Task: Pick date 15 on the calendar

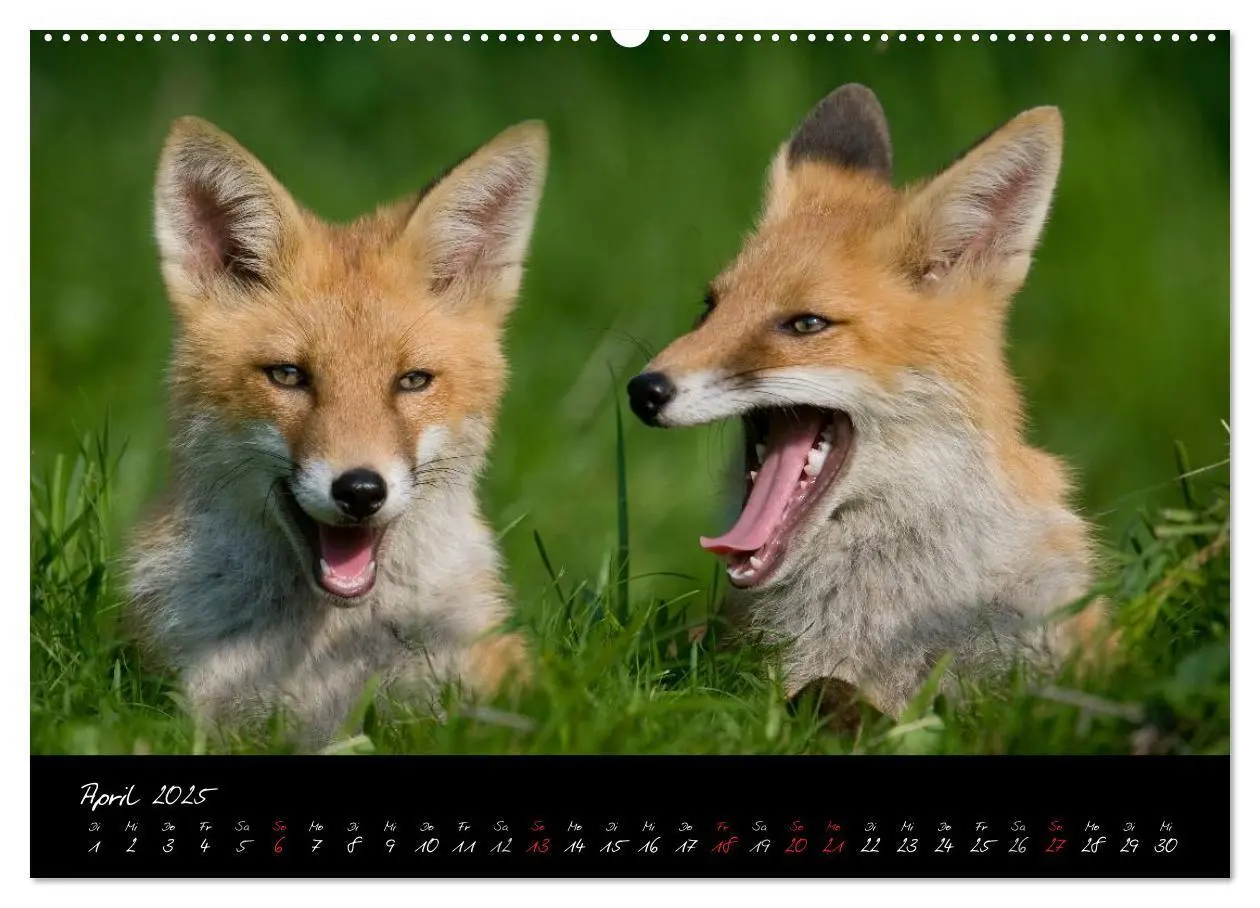Action: [612, 846]
